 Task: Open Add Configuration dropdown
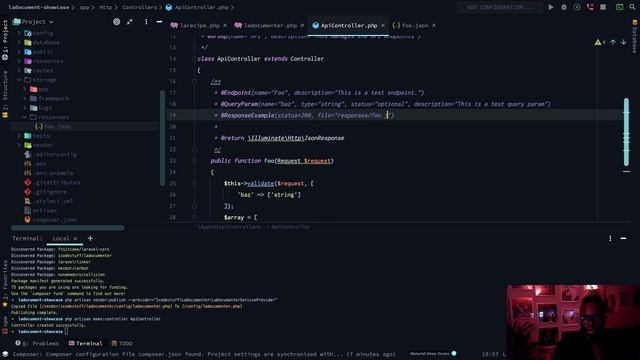500,7
